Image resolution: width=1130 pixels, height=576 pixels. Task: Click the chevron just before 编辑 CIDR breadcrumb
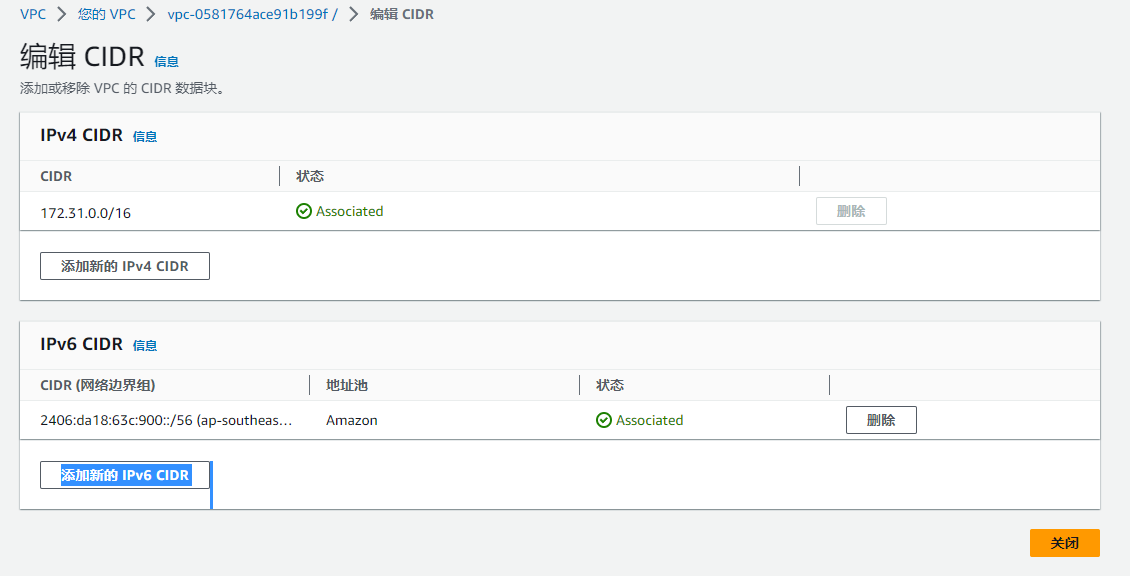[353, 15]
